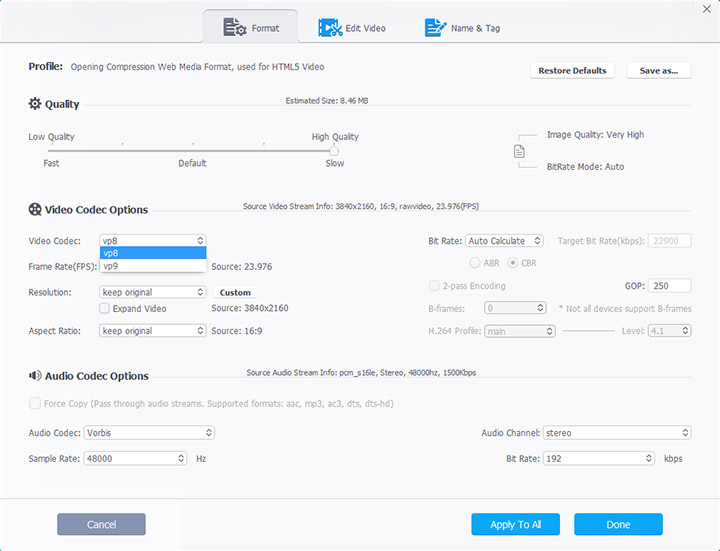Click the Audio Codec Options speaker icon

[36, 376]
